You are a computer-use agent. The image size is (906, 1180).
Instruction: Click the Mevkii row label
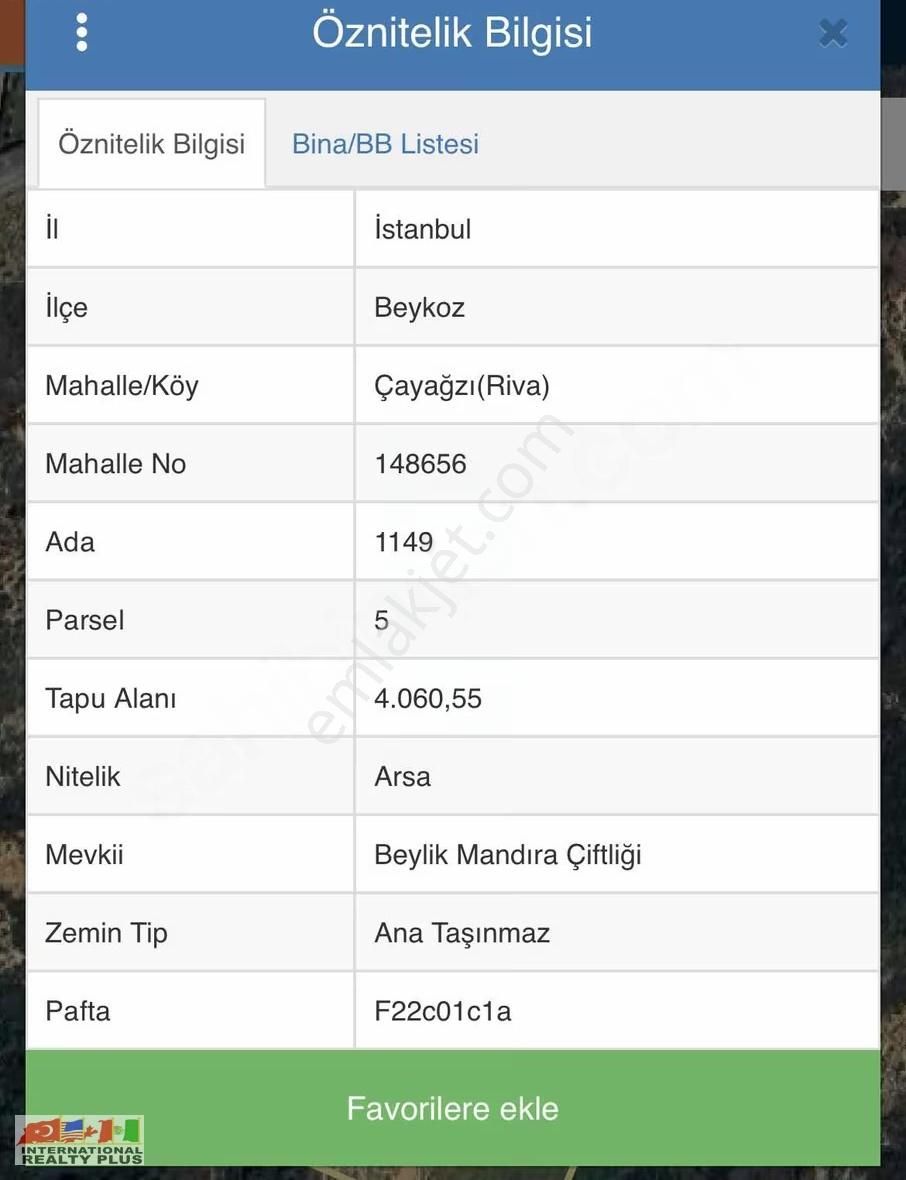pyautogui.click(x=85, y=855)
